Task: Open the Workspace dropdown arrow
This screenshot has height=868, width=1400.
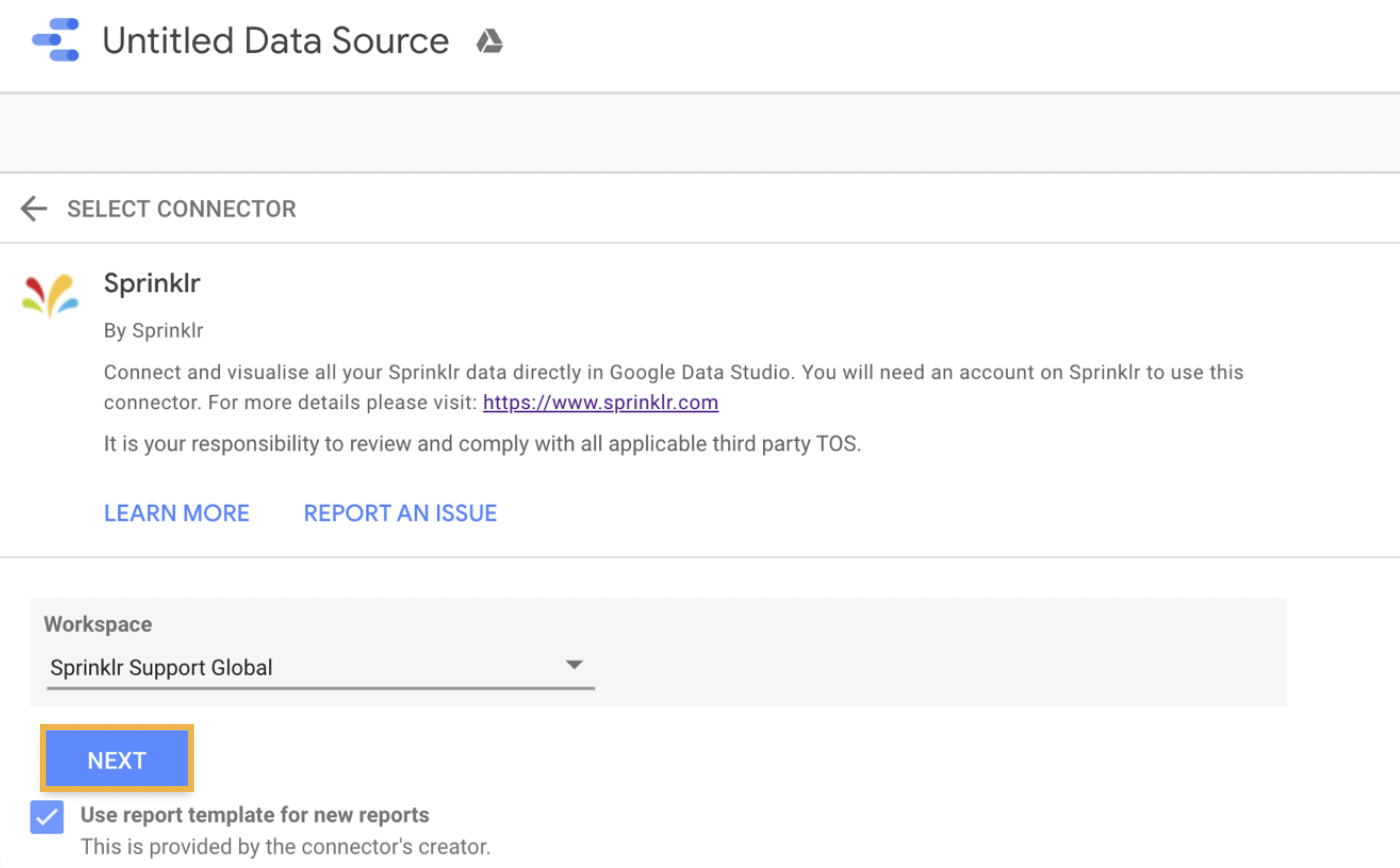Action: point(574,665)
